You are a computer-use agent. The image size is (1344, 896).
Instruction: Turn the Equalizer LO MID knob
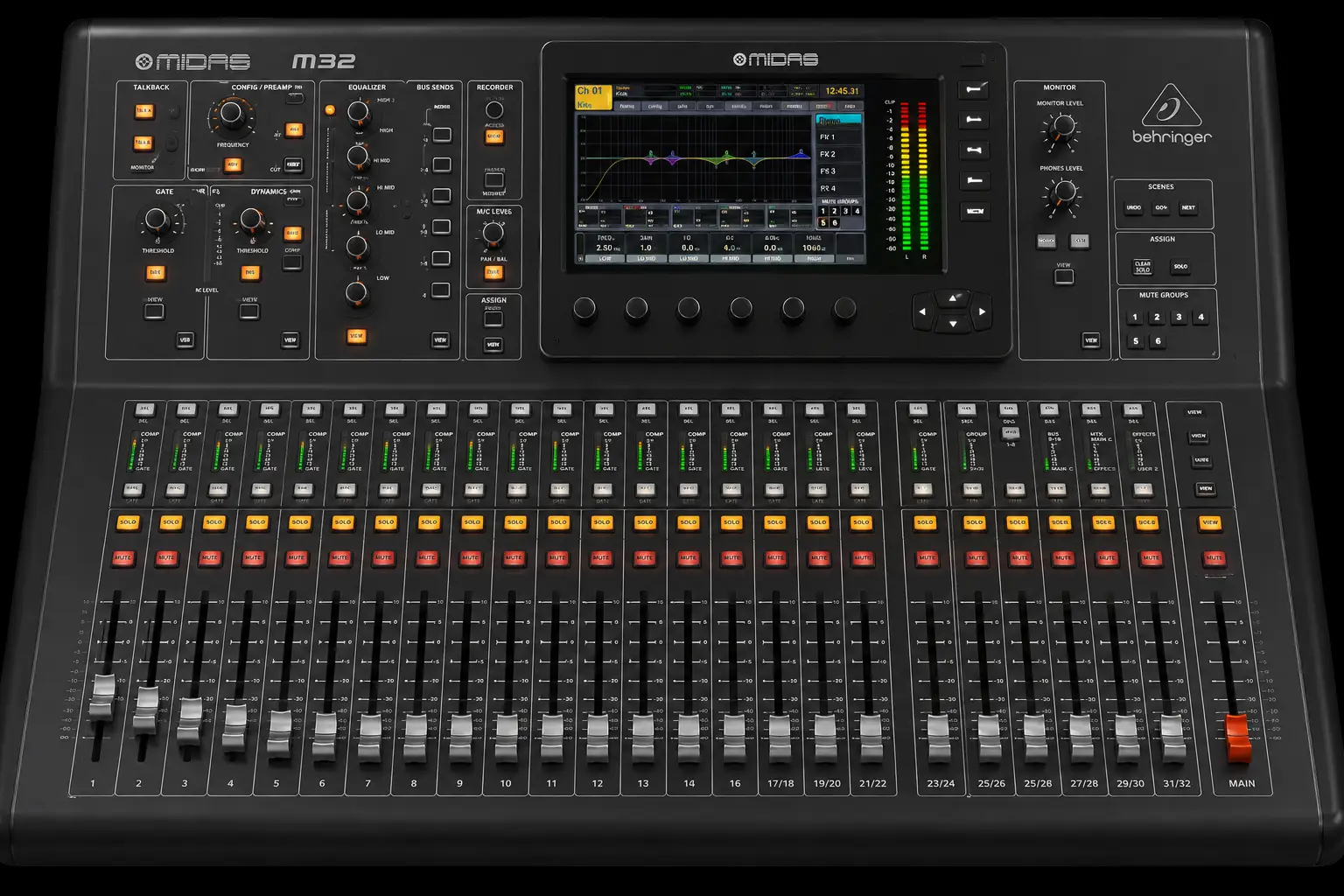pyautogui.click(x=357, y=247)
